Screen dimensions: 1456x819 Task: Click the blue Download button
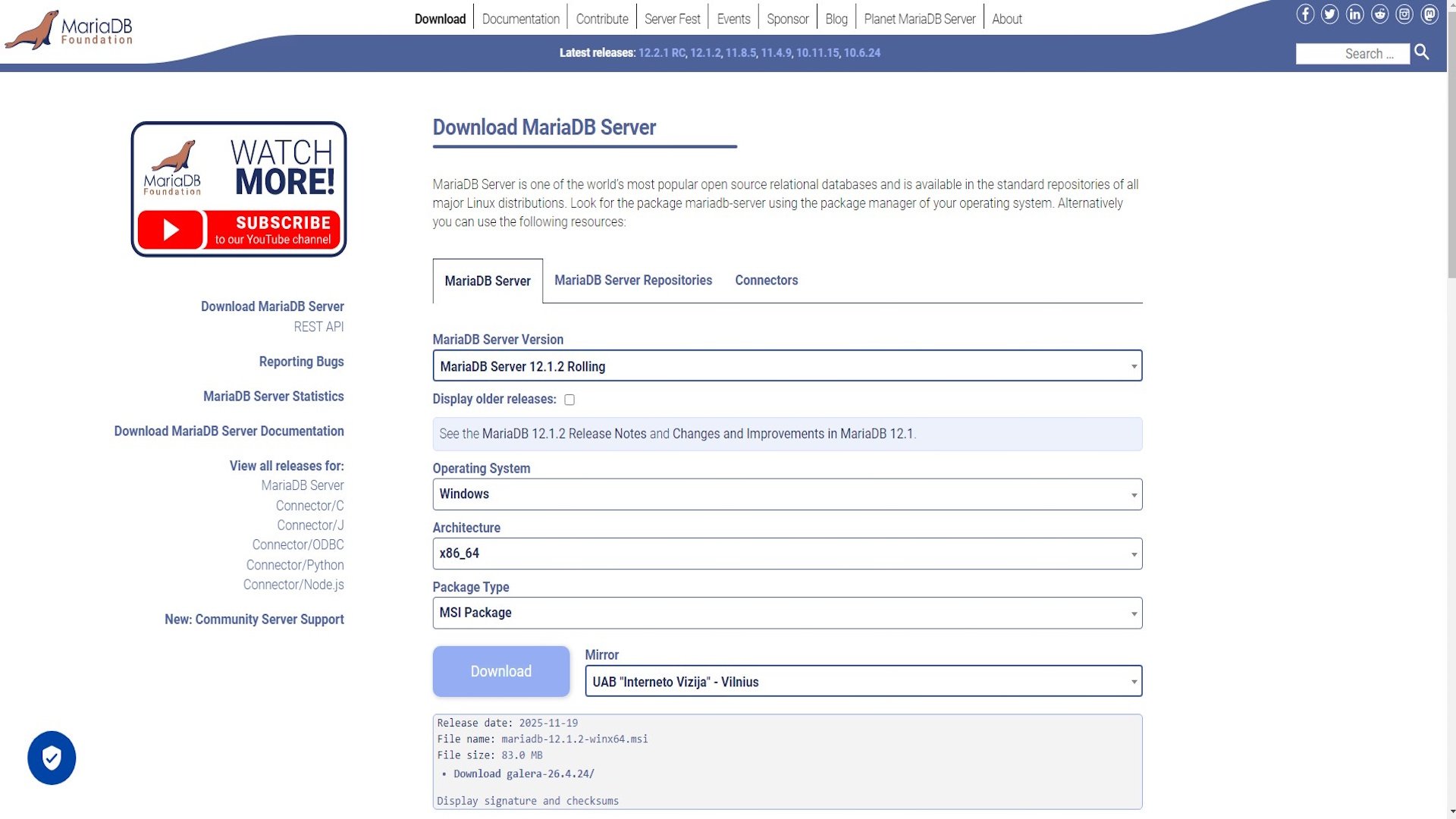pyautogui.click(x=501, y=671)
